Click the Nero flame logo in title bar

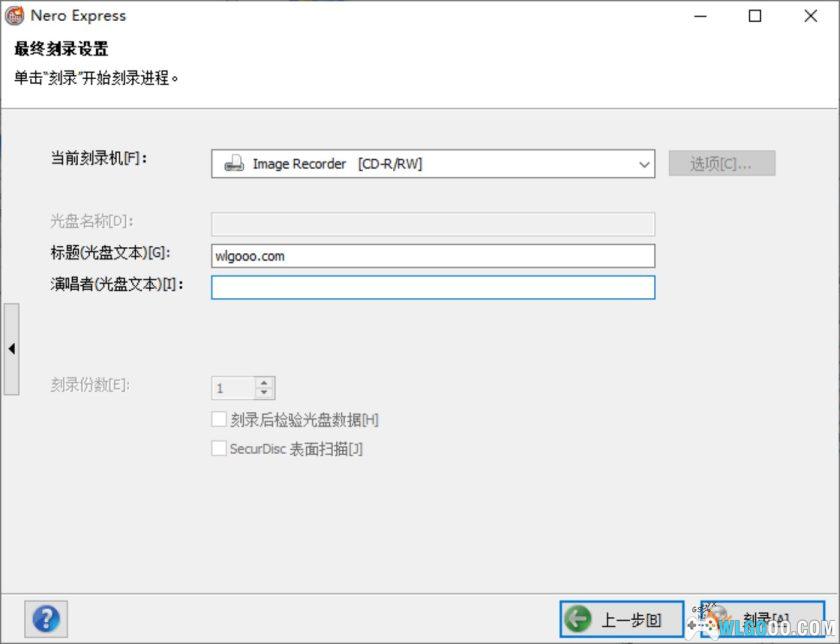pos(14,15)
